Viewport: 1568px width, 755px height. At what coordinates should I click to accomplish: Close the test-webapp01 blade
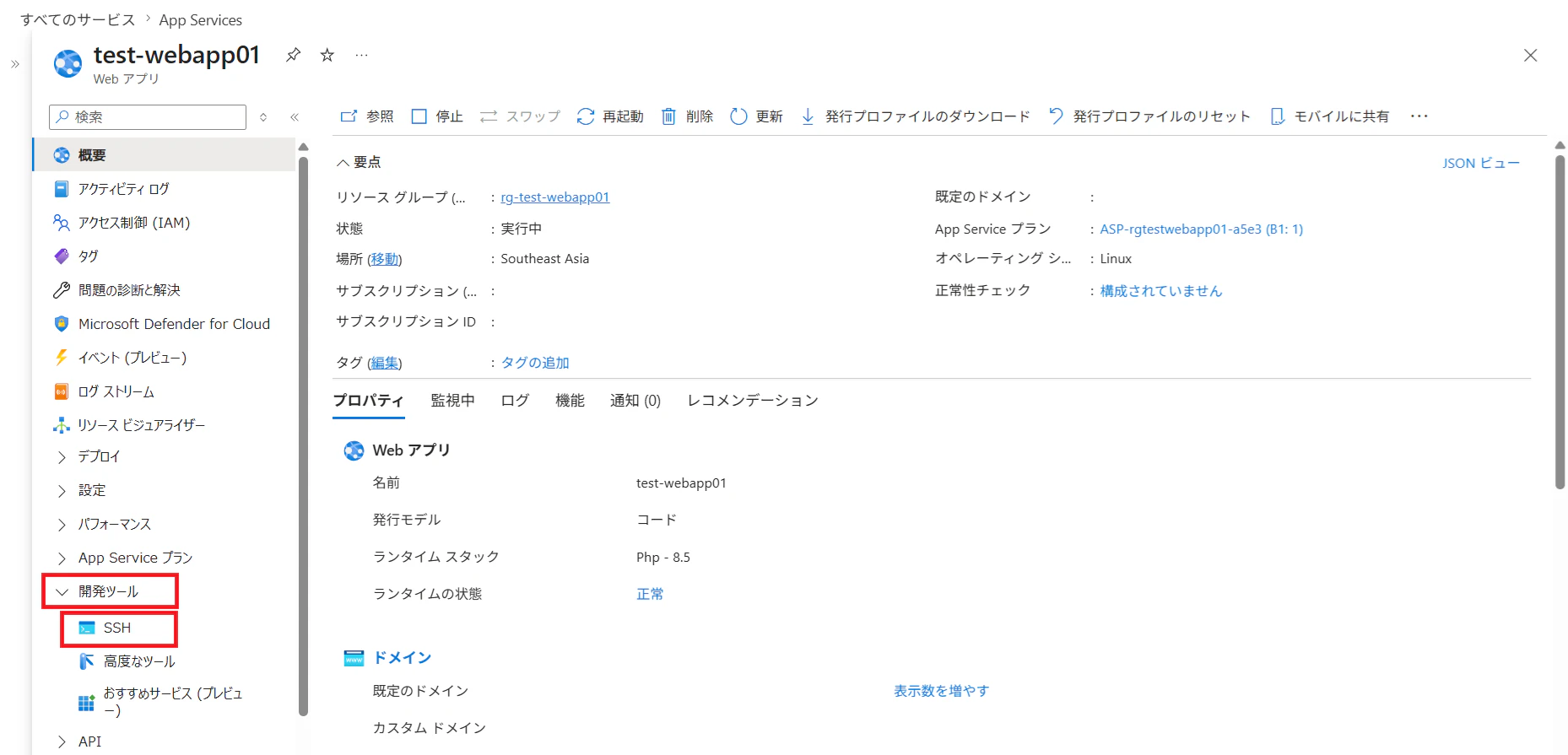coord(1530,56)
